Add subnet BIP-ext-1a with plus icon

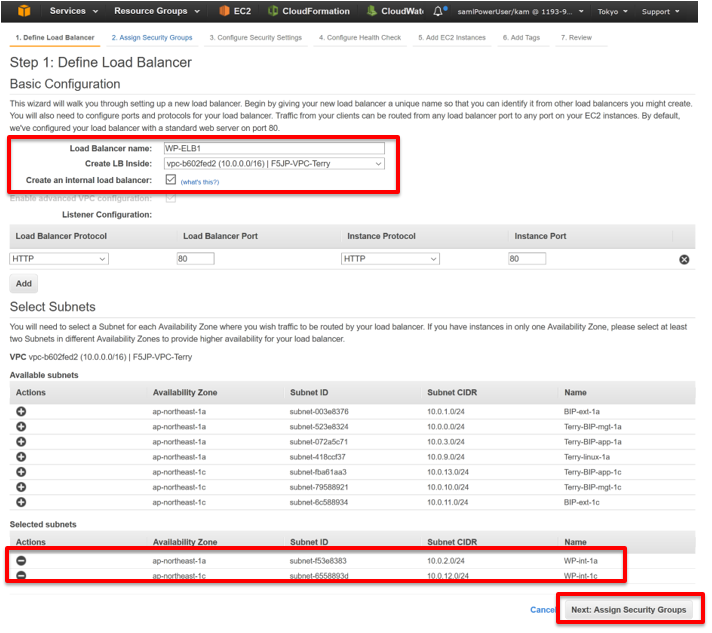point(21,411)
